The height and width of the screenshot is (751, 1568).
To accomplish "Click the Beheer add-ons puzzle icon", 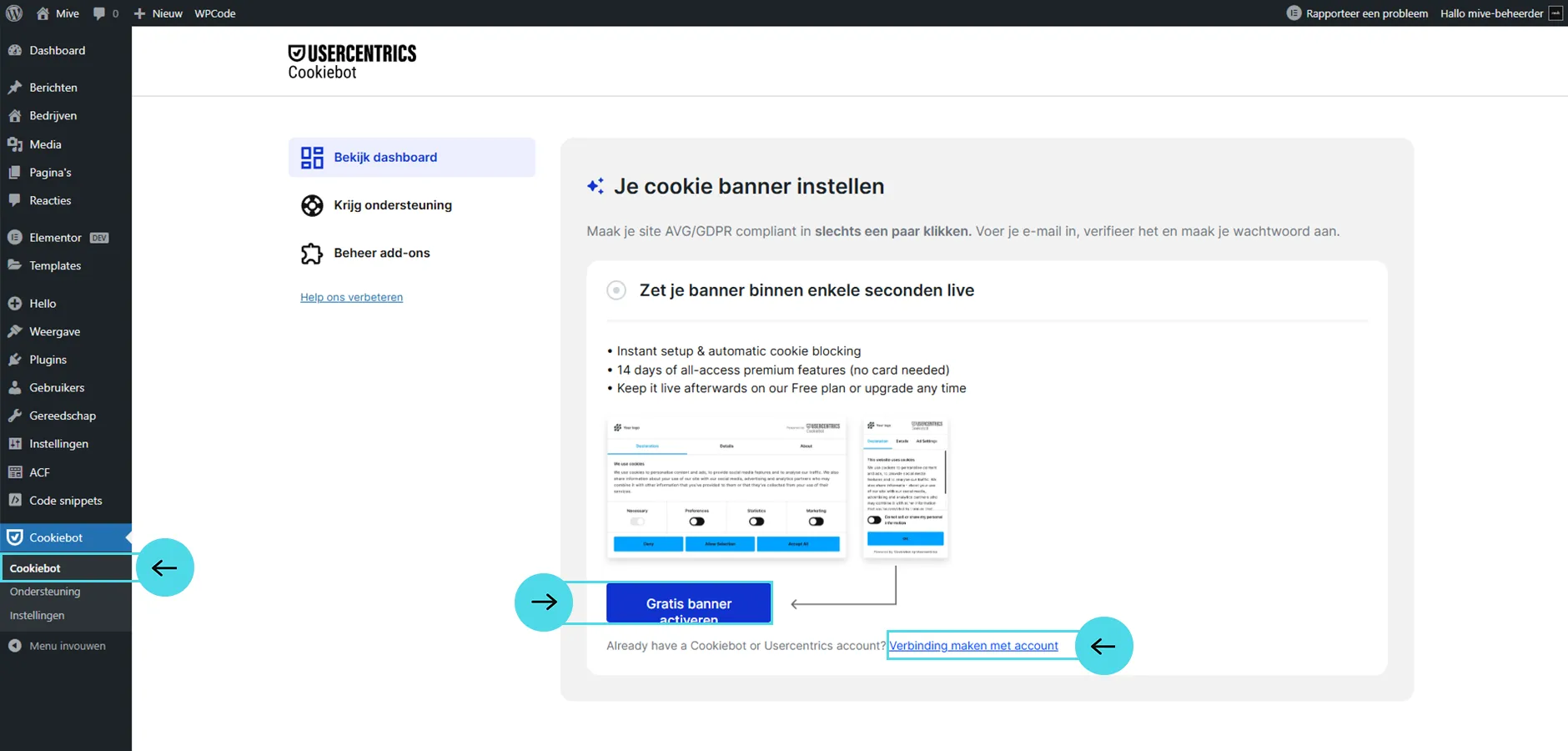I will 312,254.
